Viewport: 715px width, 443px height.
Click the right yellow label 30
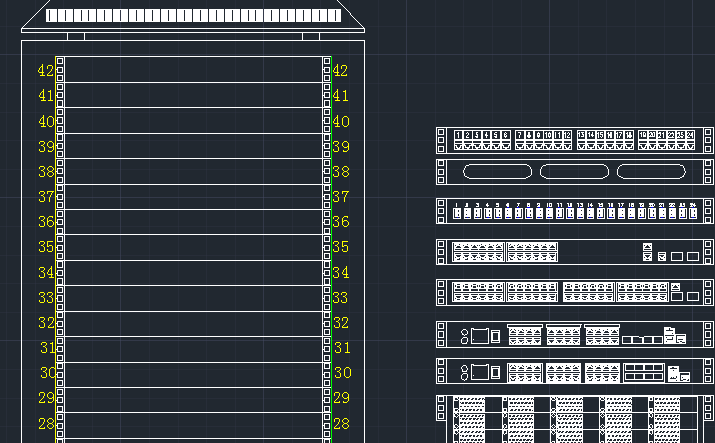(342, 373)
